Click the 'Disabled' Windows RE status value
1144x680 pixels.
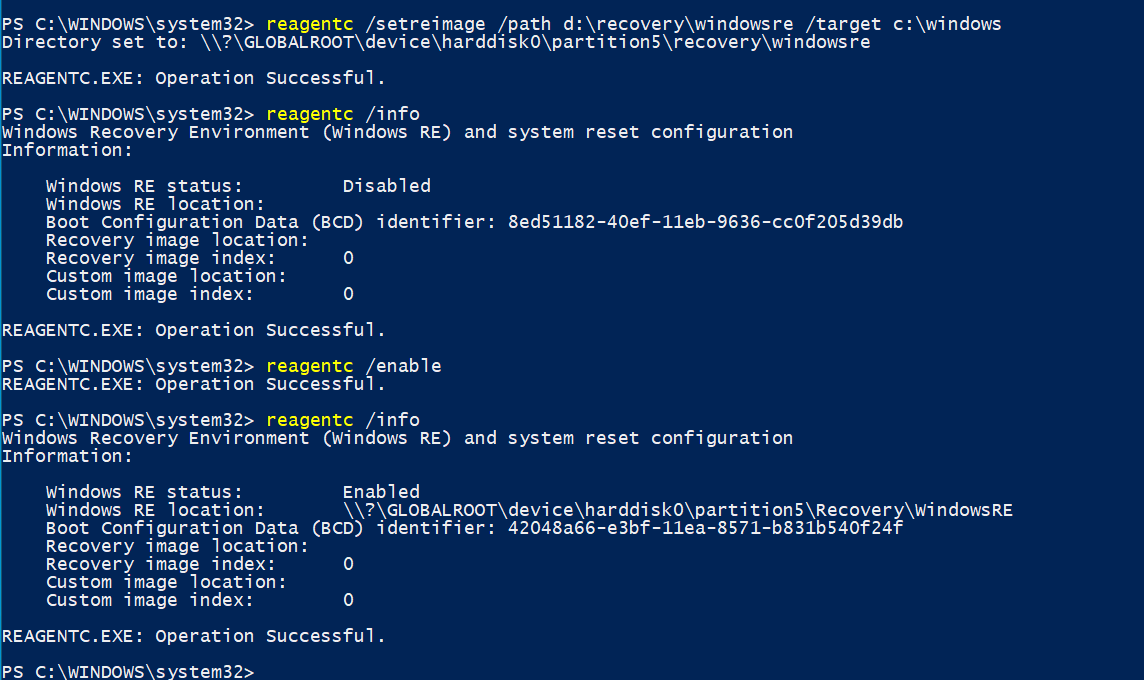tap(386, 186)
